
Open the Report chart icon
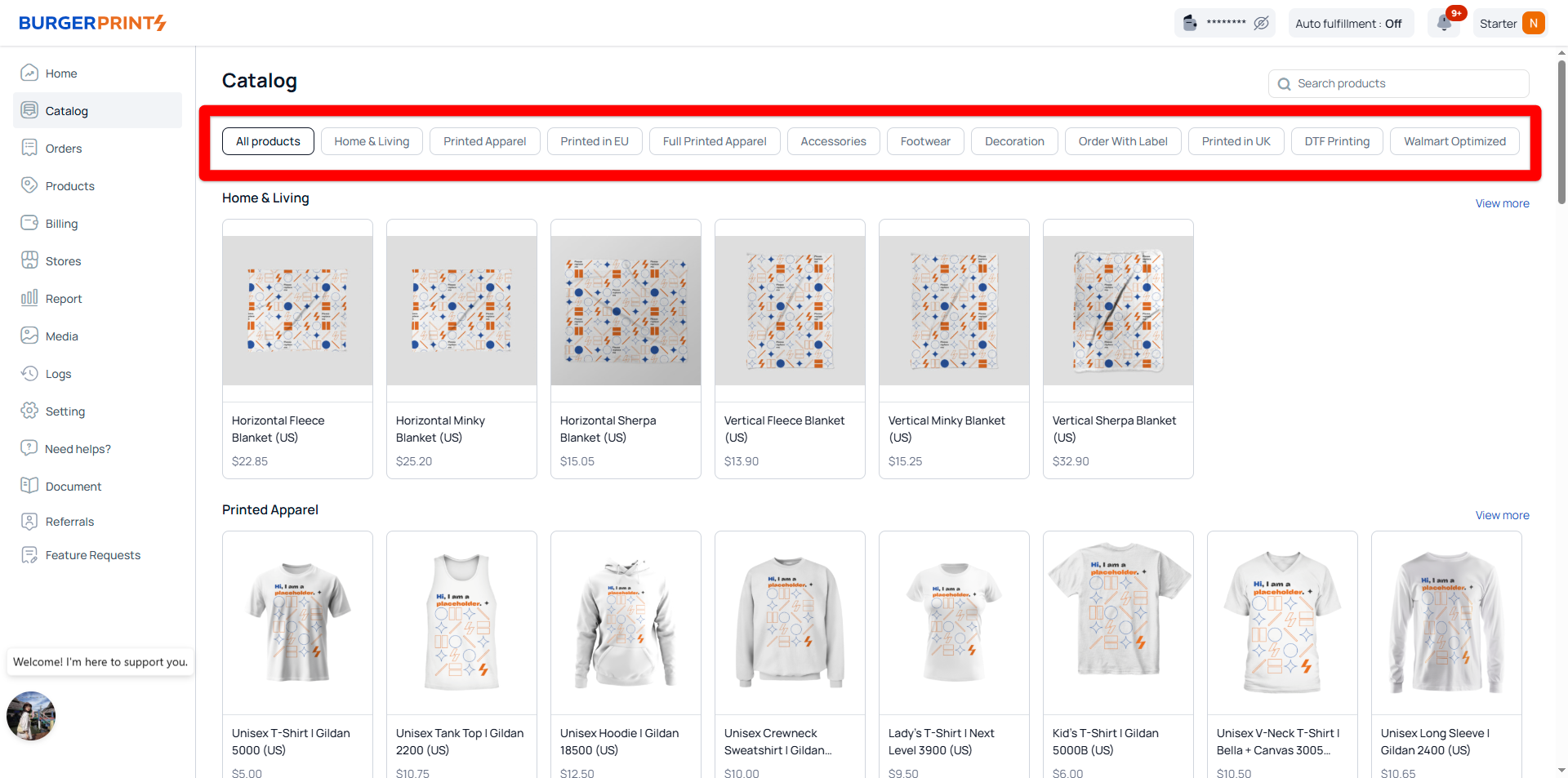pyautogui.click(x=29, y=298)
